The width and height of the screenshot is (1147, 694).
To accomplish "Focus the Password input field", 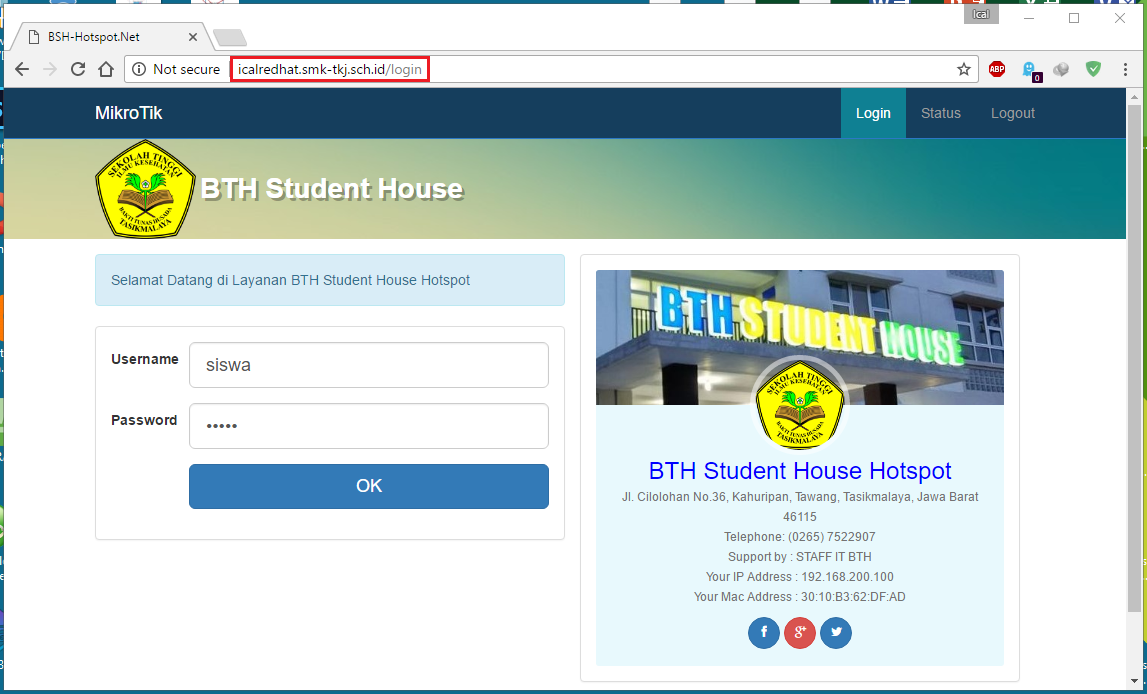I will point(369,426).
